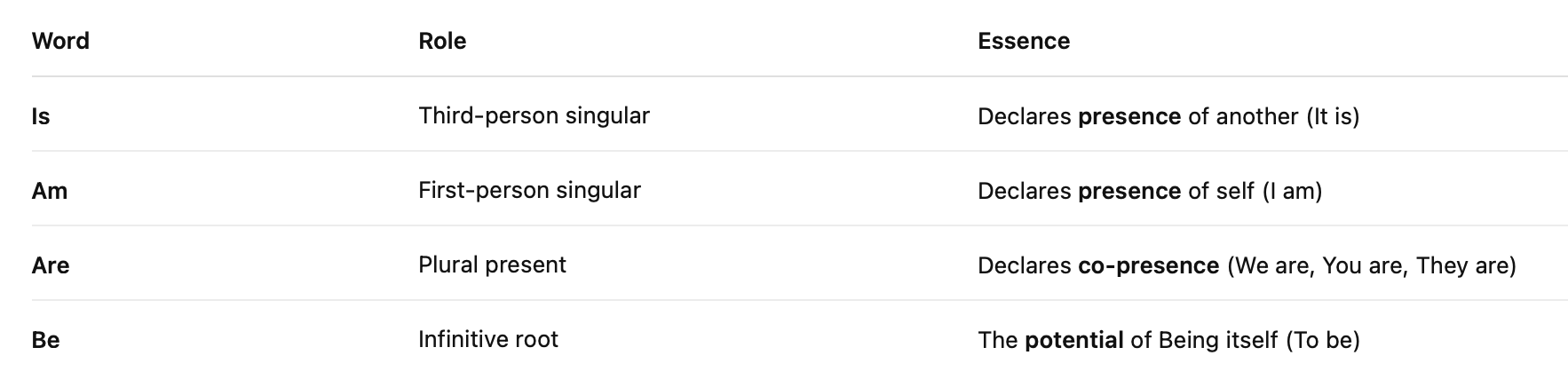Click the bold word "potential"
The height and width of the screenshot is (387, 1568).
pos(1073,340)
